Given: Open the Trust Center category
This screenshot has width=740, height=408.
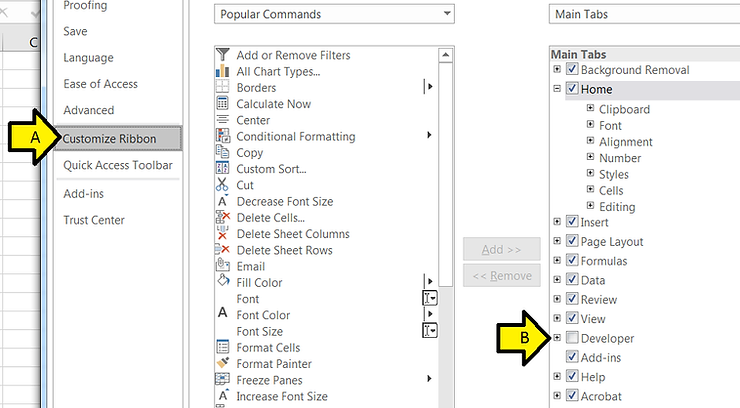Looking at the screenshot, I should coord(94,220).
